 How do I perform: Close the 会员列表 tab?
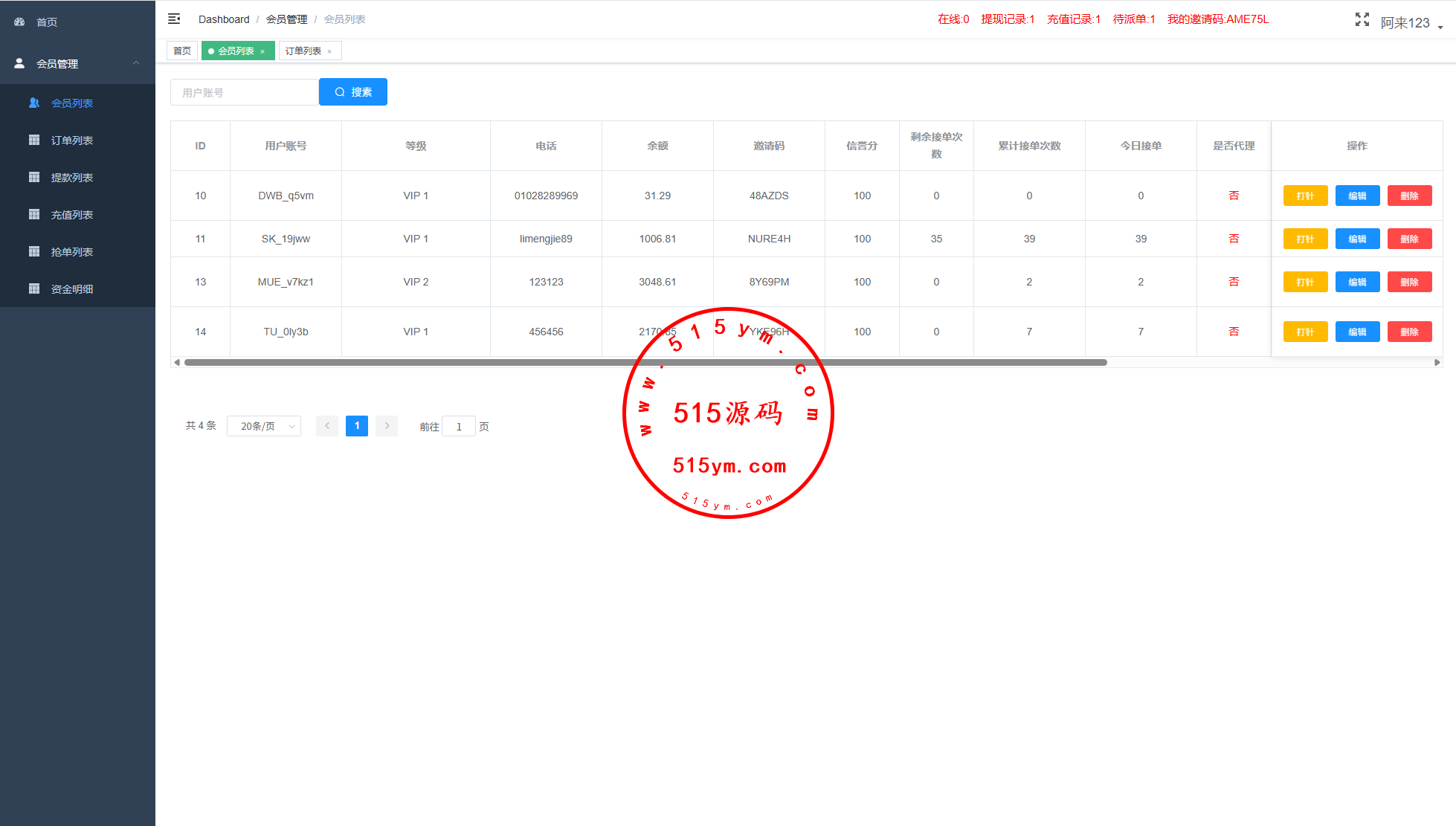(x=262, y=52)
